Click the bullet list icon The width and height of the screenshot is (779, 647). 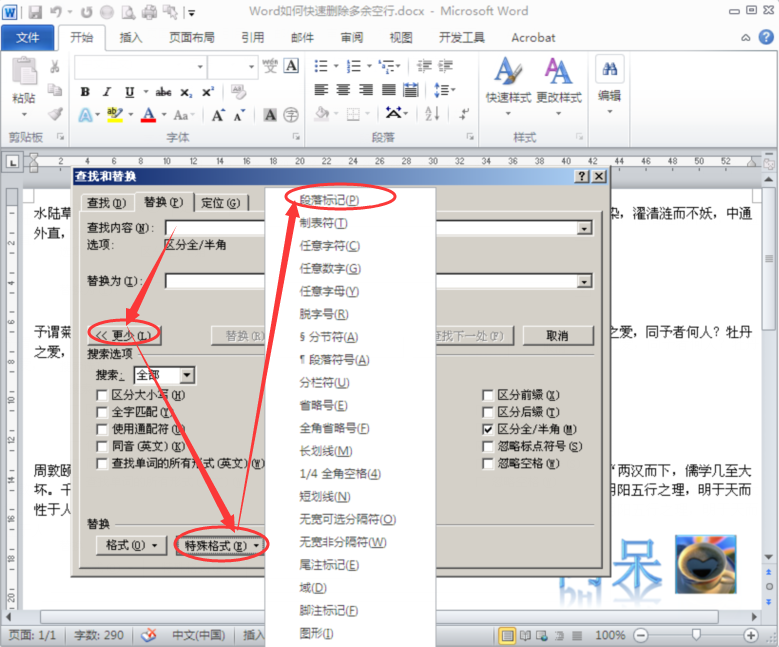(321, 66)
